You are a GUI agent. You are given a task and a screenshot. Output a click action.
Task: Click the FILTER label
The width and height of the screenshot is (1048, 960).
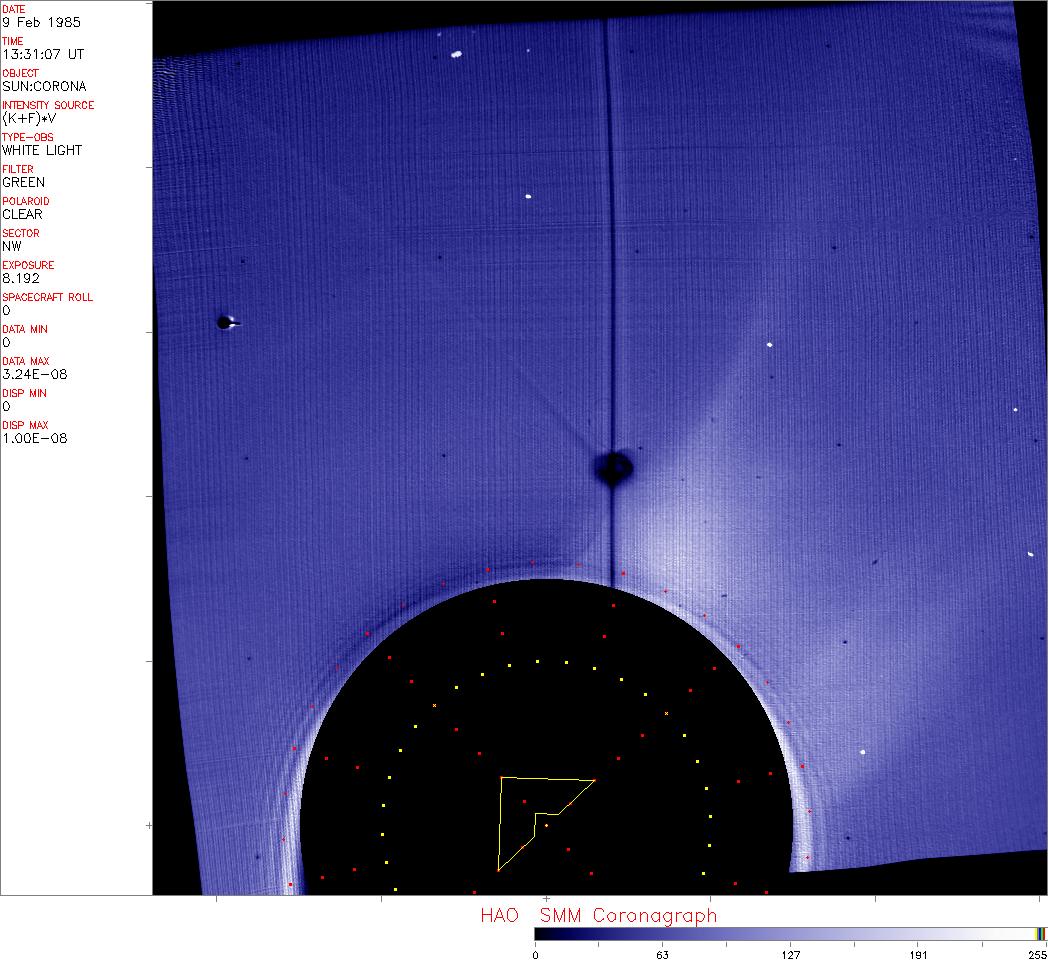click(17, 170)
